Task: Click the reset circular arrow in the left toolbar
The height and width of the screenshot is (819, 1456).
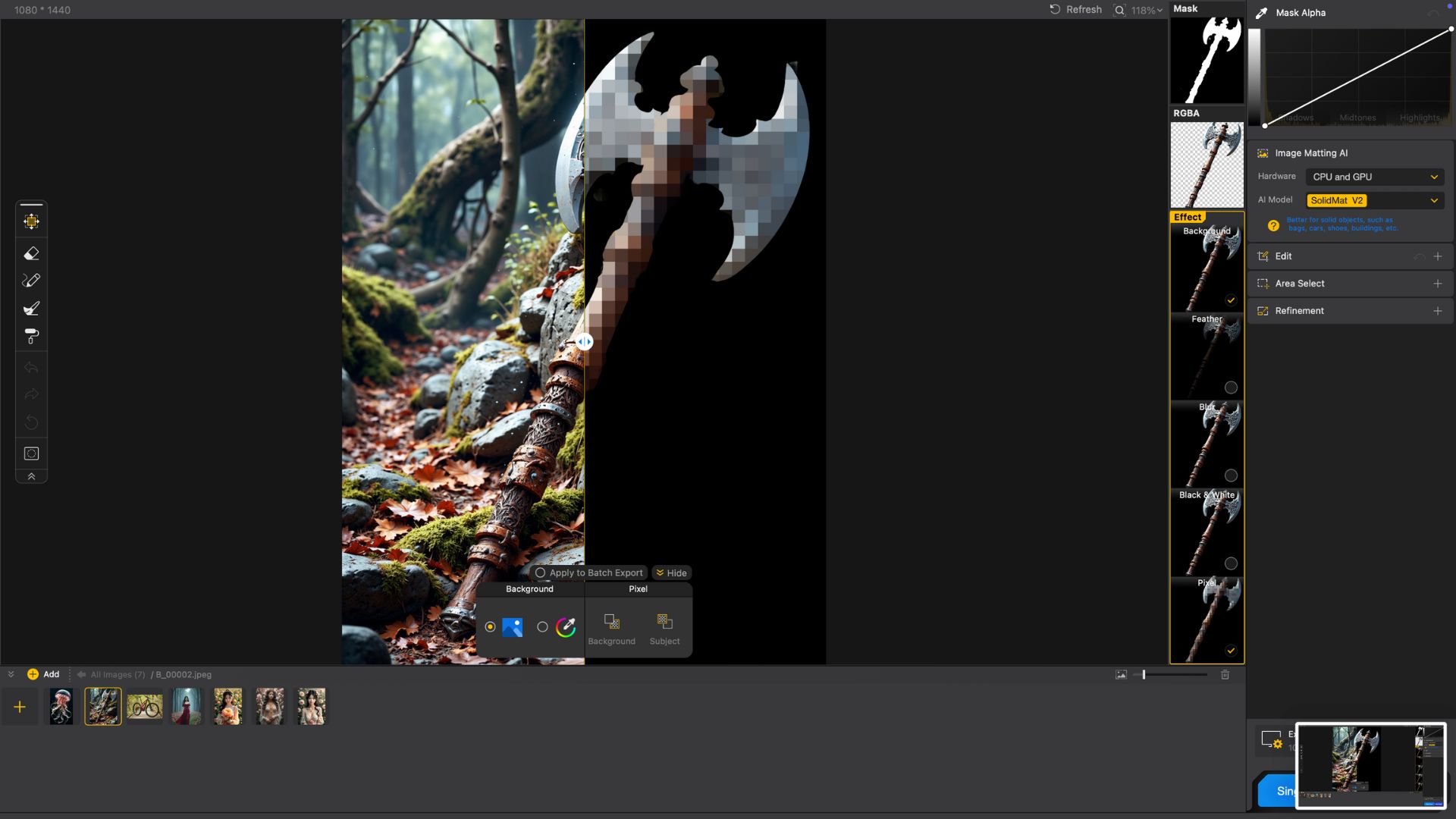Action: tap(31, 422)
